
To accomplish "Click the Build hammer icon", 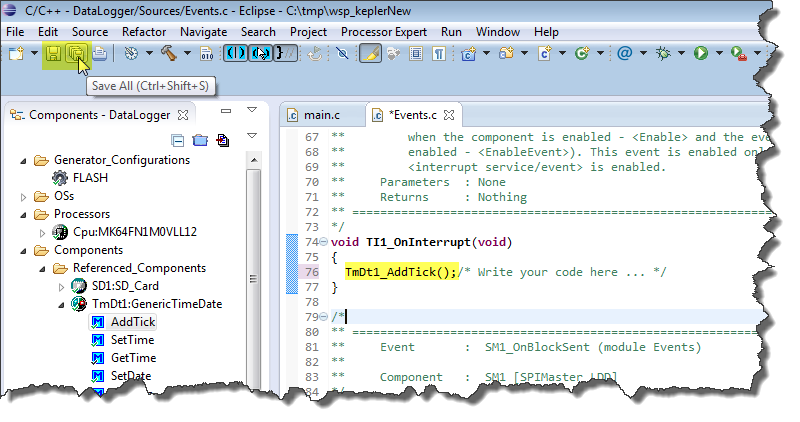I will (169, 53).
